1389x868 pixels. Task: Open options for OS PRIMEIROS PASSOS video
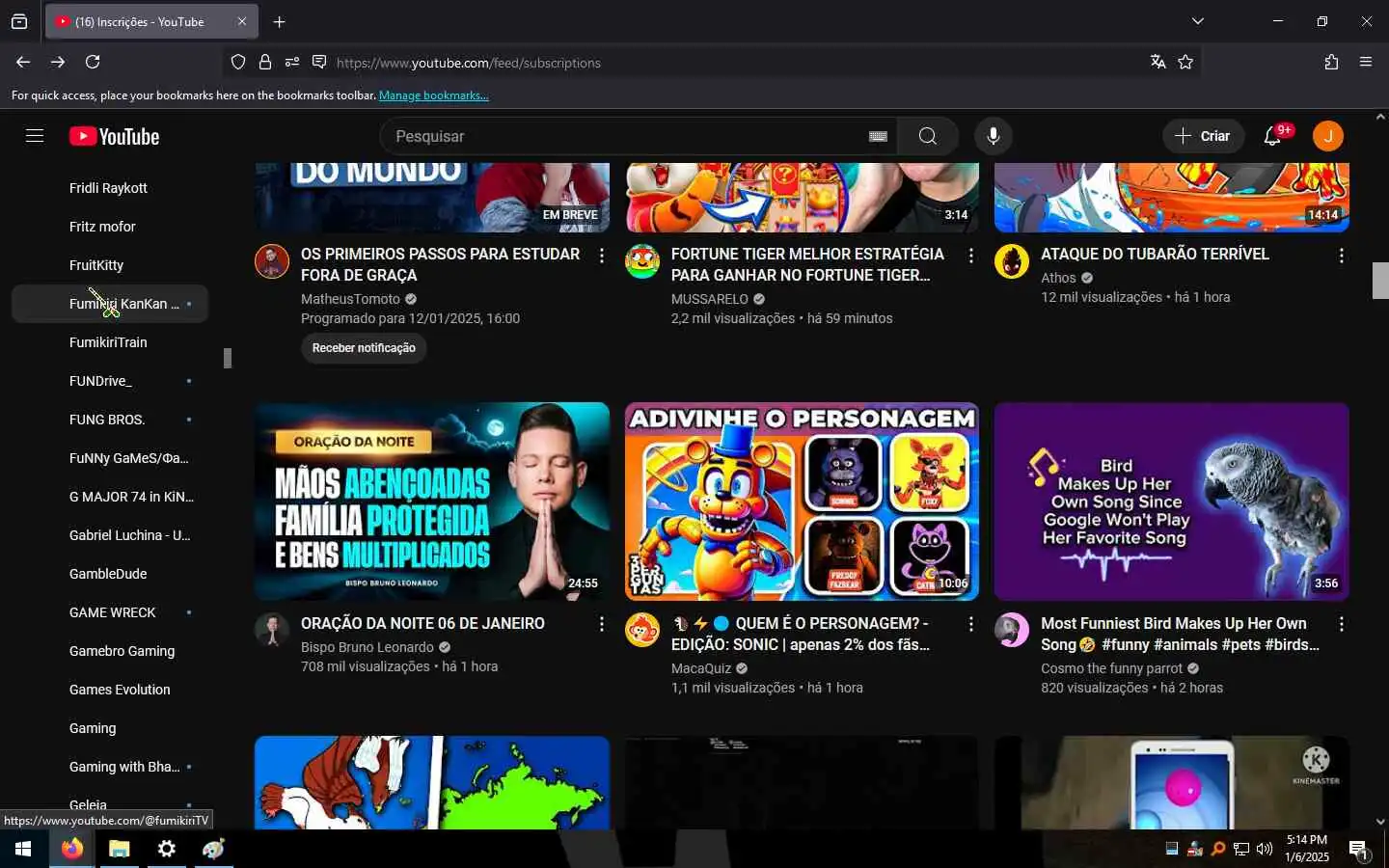(x=602, y=256)
